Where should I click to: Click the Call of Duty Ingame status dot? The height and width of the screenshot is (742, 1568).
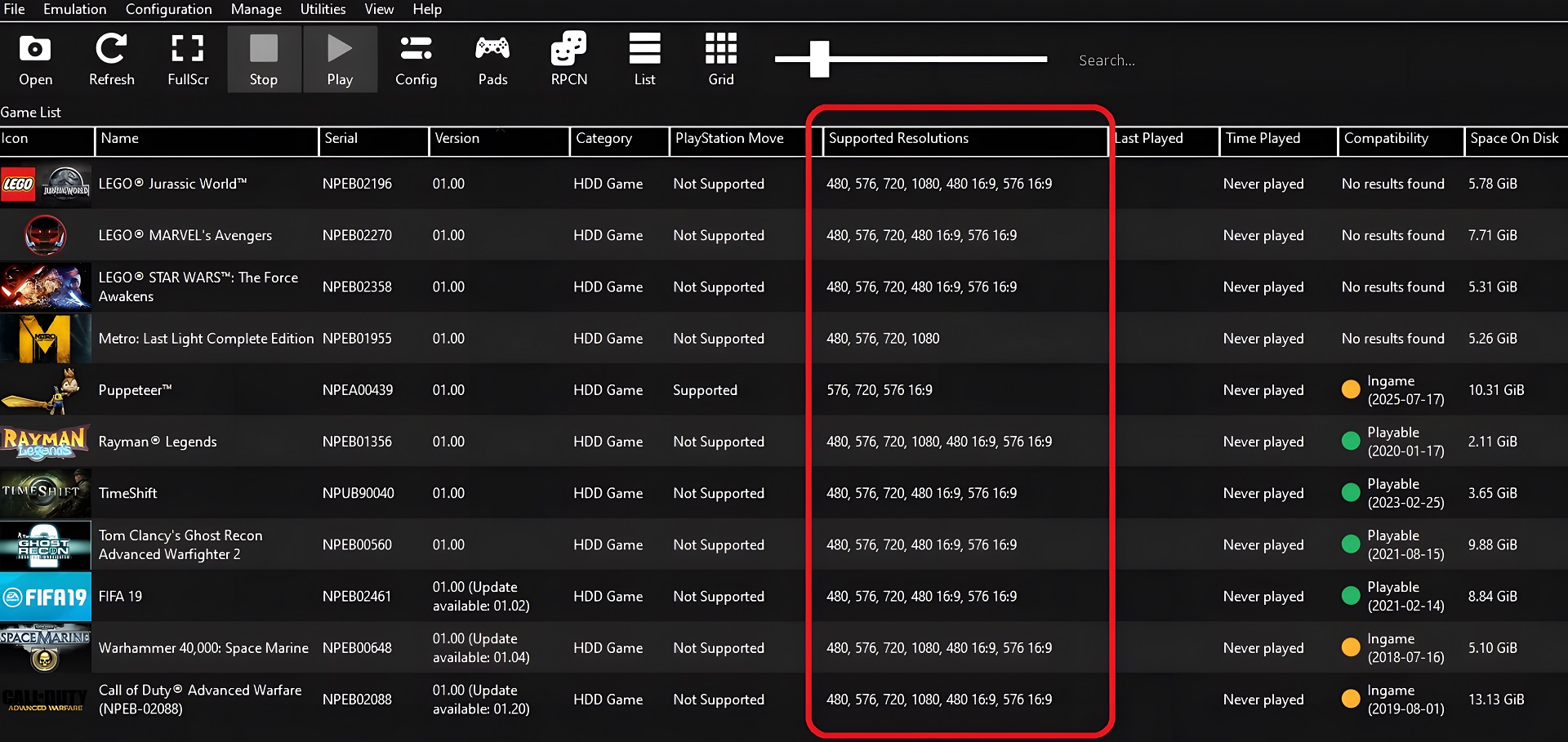point(1351,699)
